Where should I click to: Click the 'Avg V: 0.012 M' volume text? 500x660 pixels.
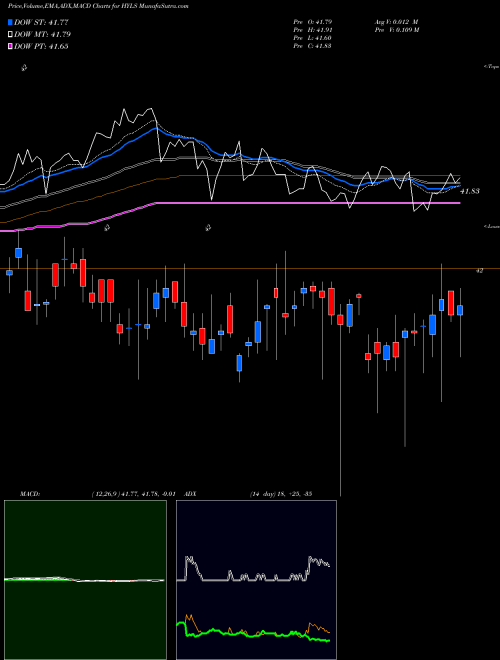click(396, 21)
